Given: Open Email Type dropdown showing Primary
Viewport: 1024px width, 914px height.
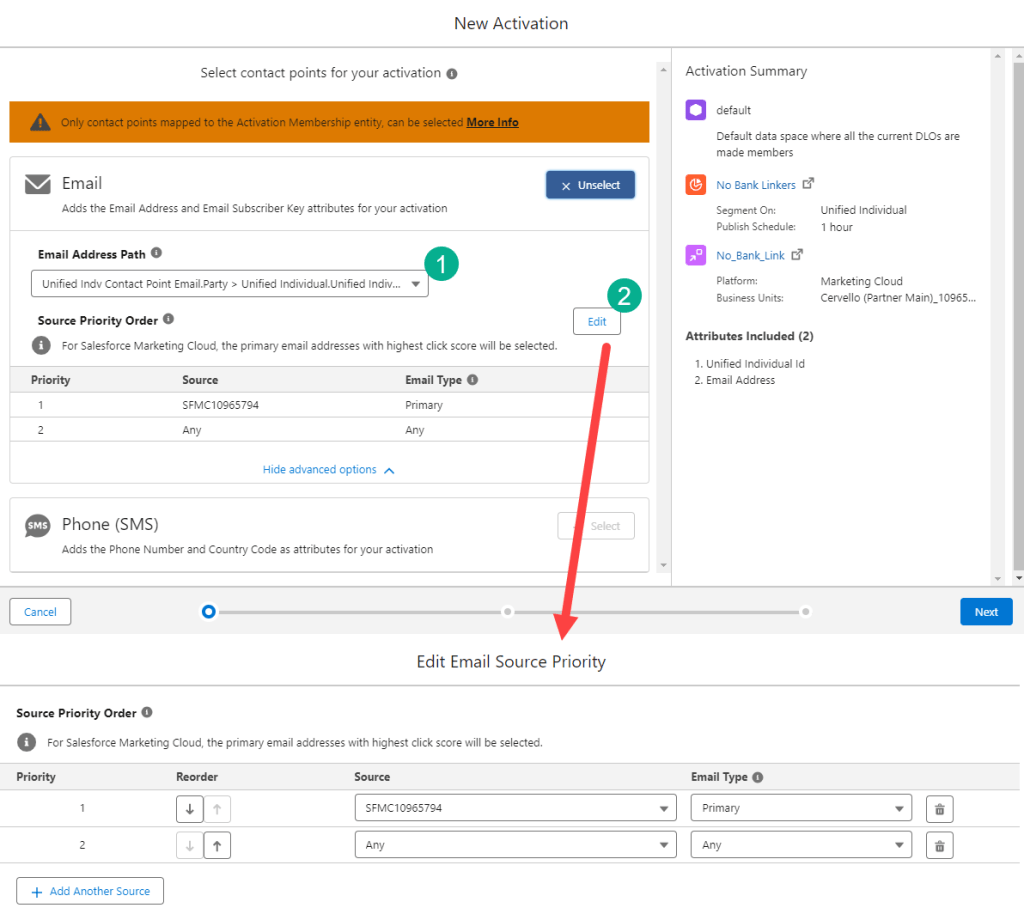Looking at the screenshot, I should (801, 808).
